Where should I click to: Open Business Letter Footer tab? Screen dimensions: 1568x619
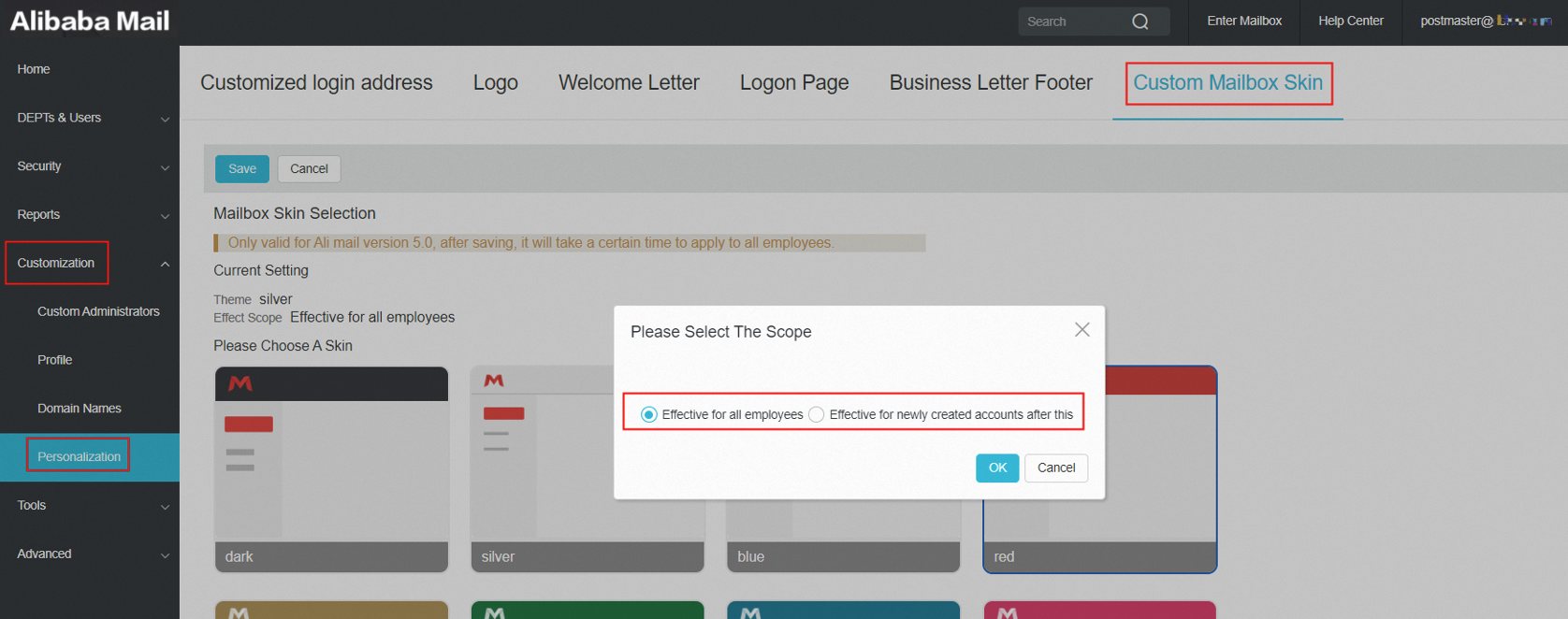[x=991, y=82]
